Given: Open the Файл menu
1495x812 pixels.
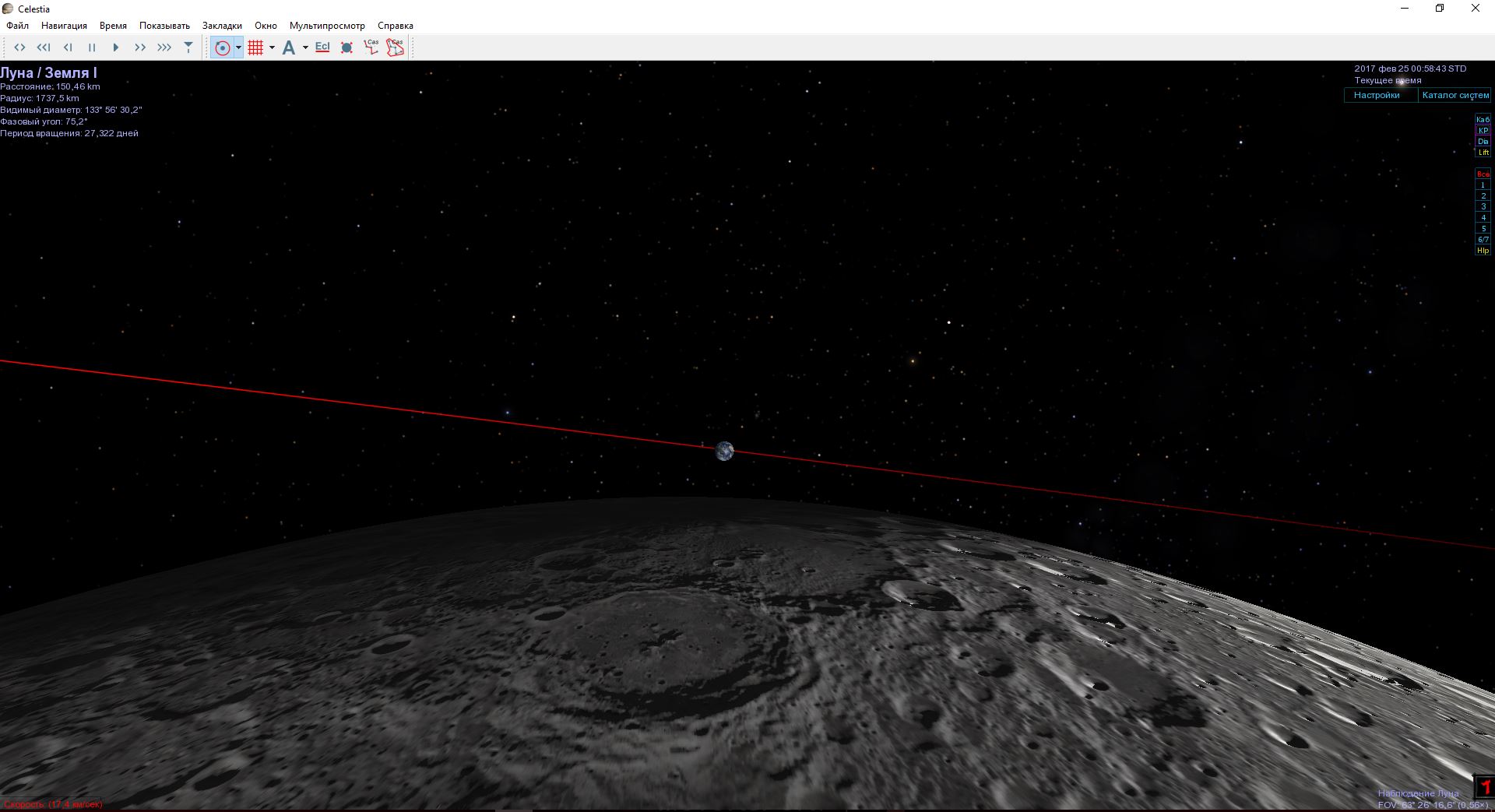Looking at the screenshot, I should point(17,26).
